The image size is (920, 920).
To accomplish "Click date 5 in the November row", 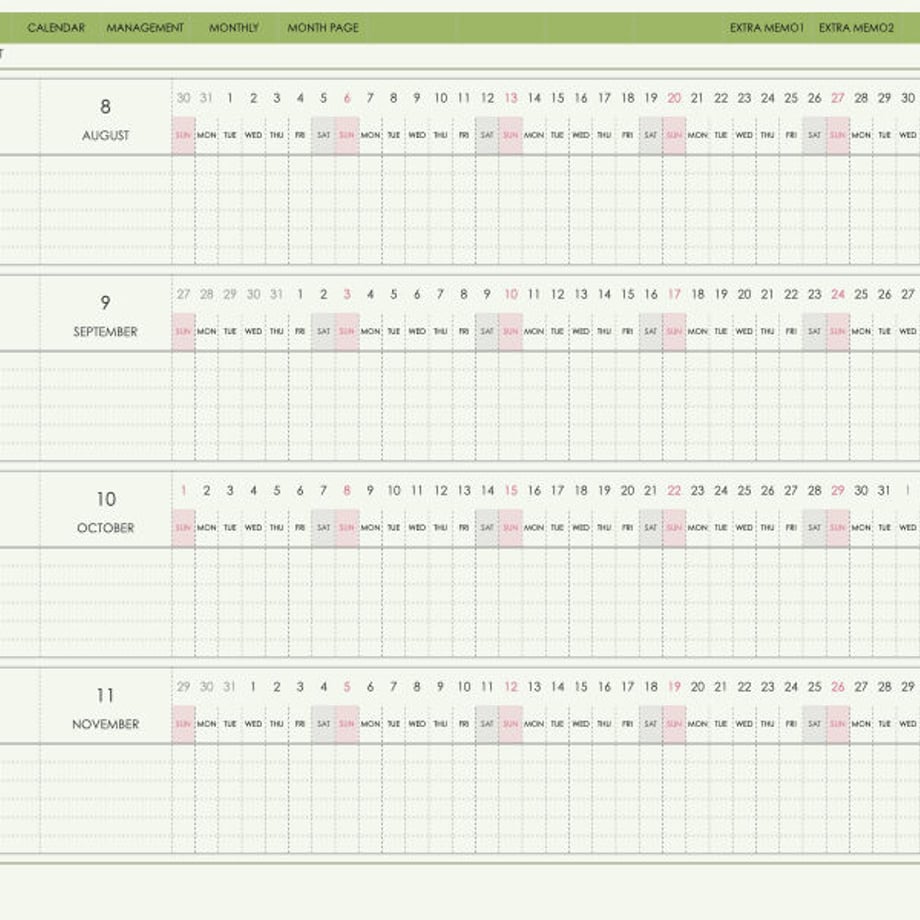I will click(347, 687).
